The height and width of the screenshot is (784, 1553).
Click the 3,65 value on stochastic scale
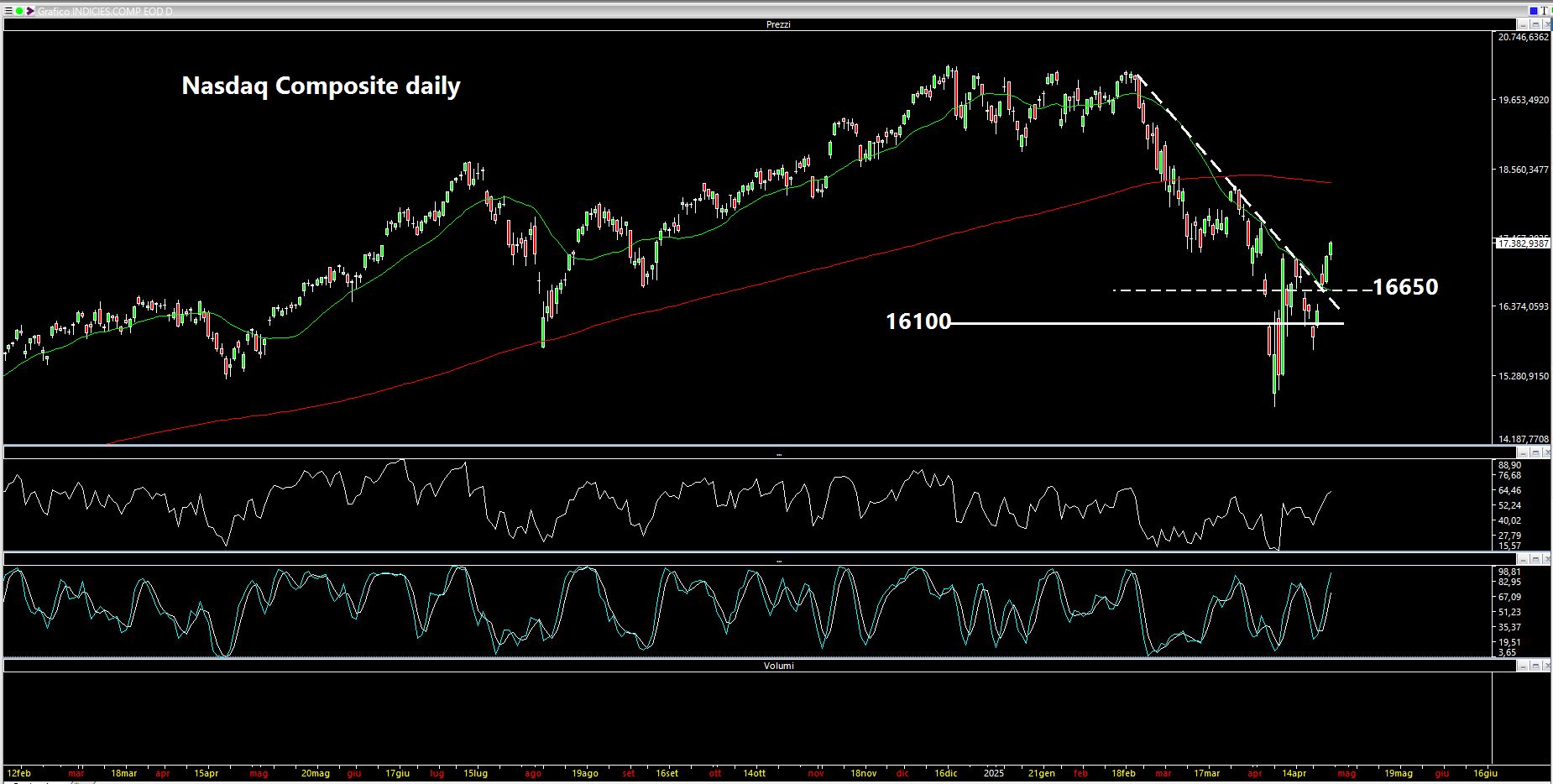tap(1507, 652)
